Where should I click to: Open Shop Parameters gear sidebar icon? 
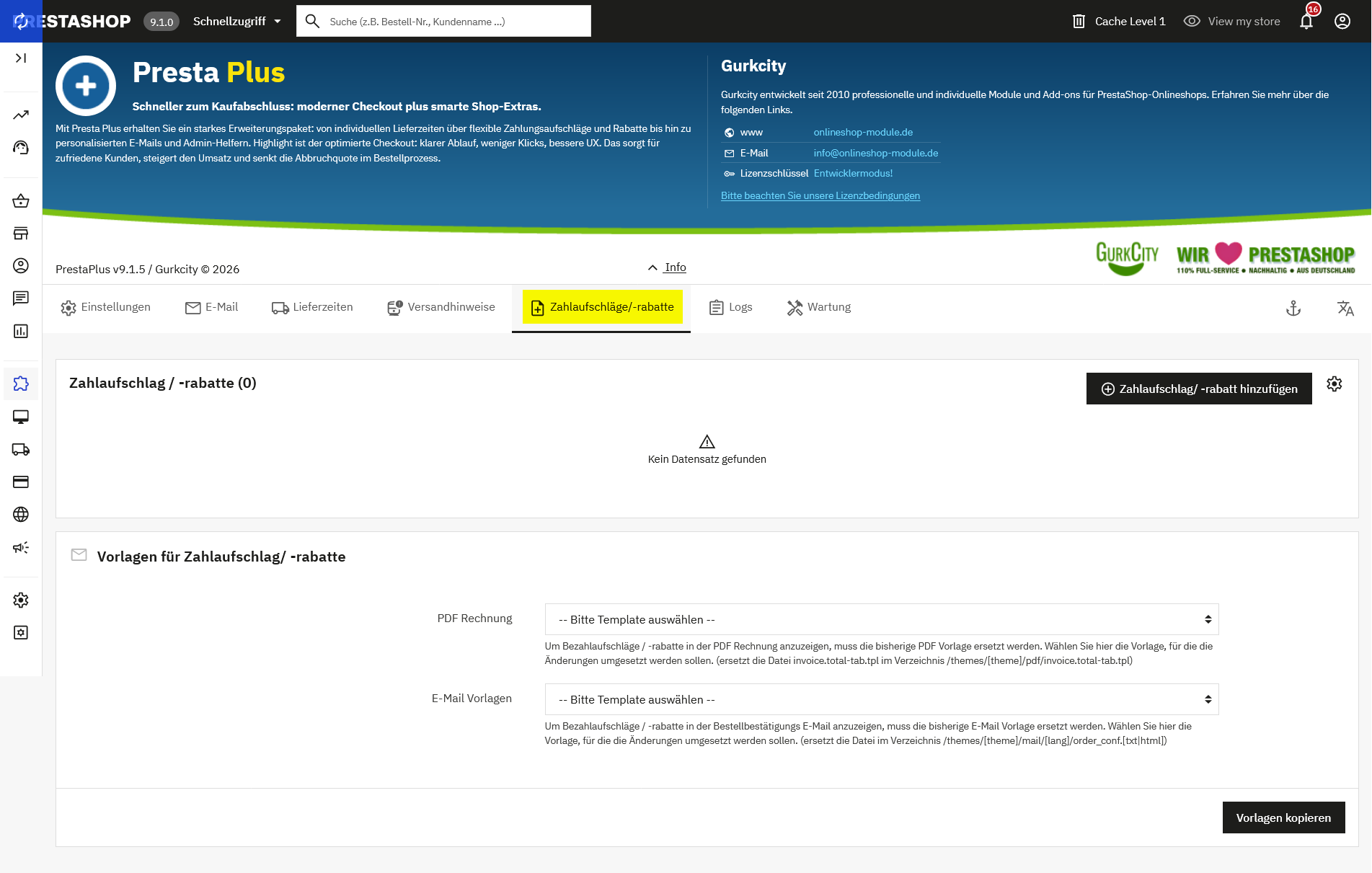click(21, 600)
